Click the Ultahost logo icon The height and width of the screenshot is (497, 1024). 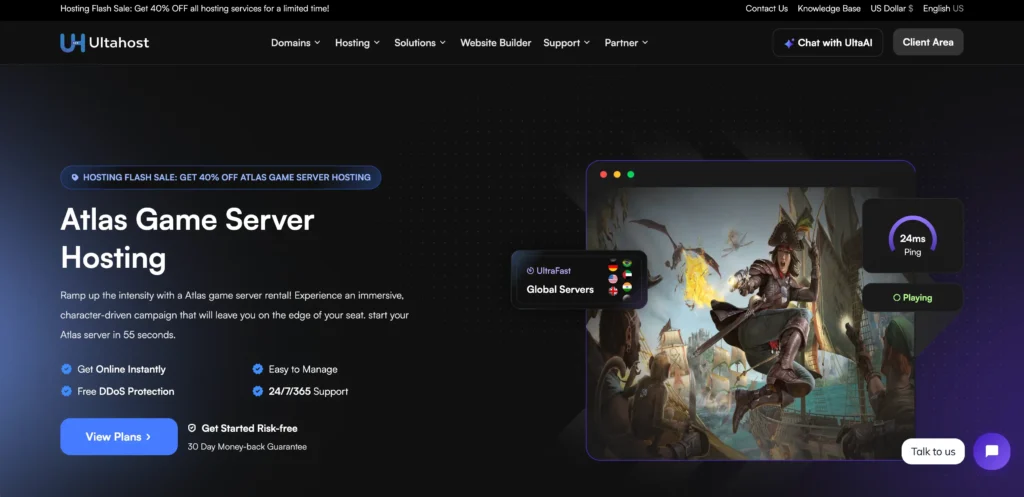(72, 43)
